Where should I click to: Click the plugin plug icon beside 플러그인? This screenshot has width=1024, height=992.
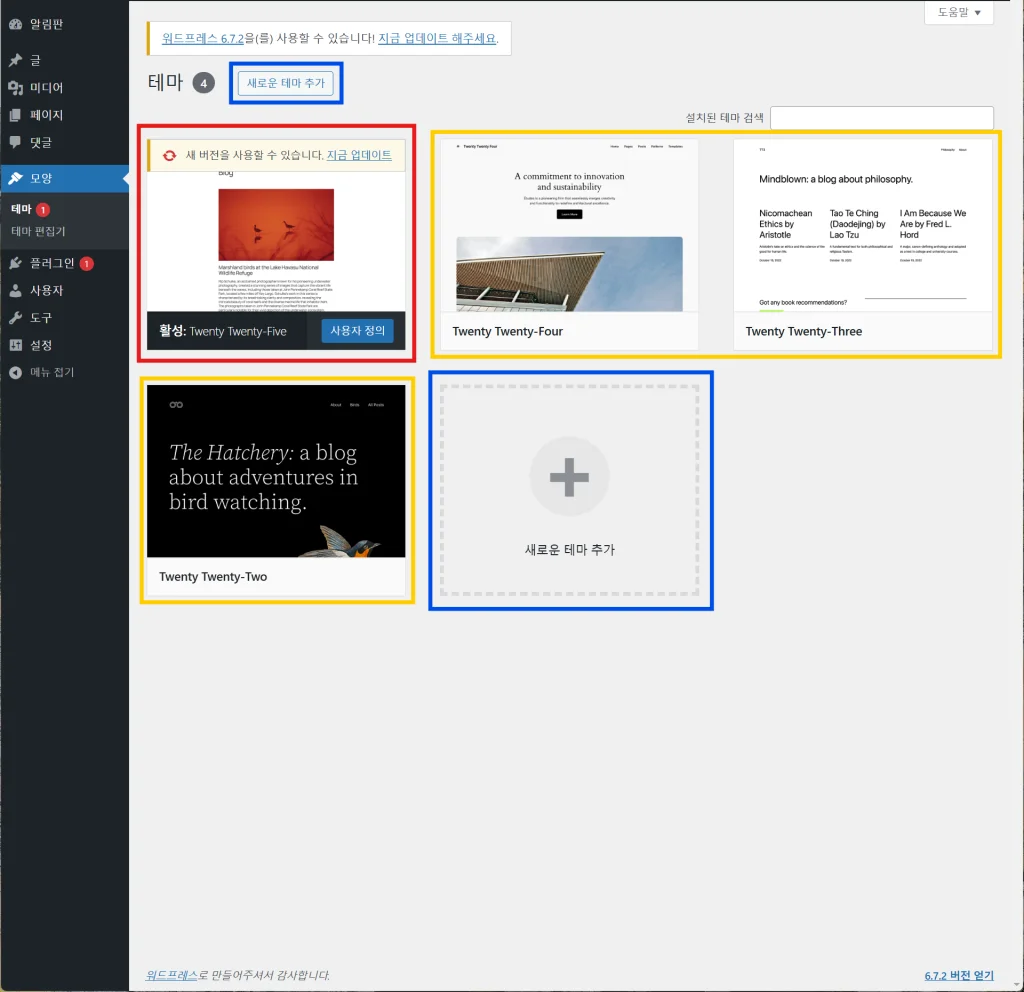(x=16, y=263)
